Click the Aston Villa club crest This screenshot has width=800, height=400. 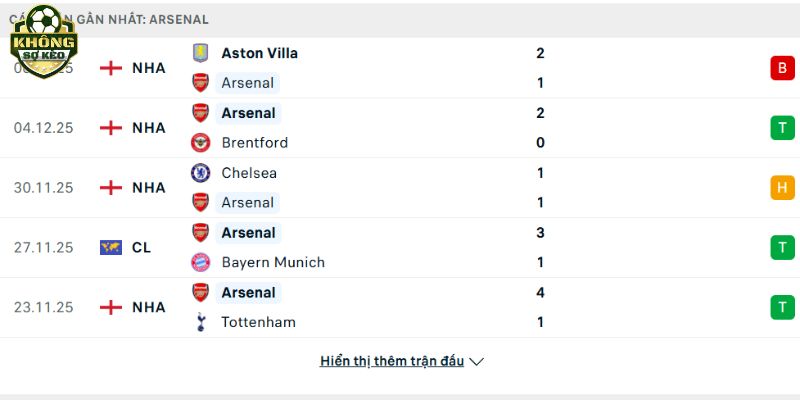(x=201, y=53)
